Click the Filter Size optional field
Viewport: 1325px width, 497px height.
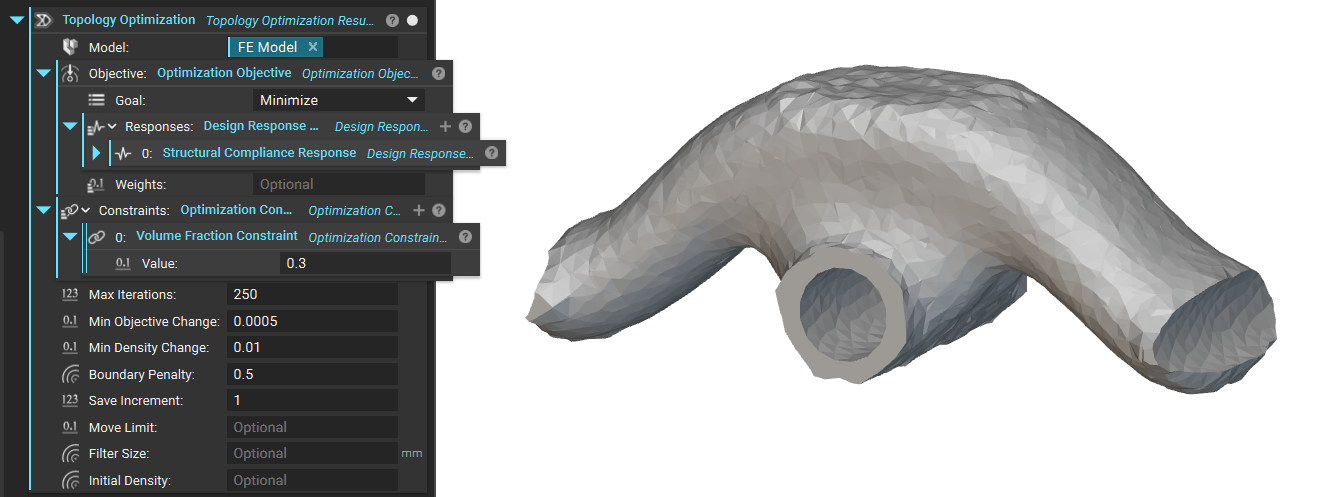pos(312,454)
